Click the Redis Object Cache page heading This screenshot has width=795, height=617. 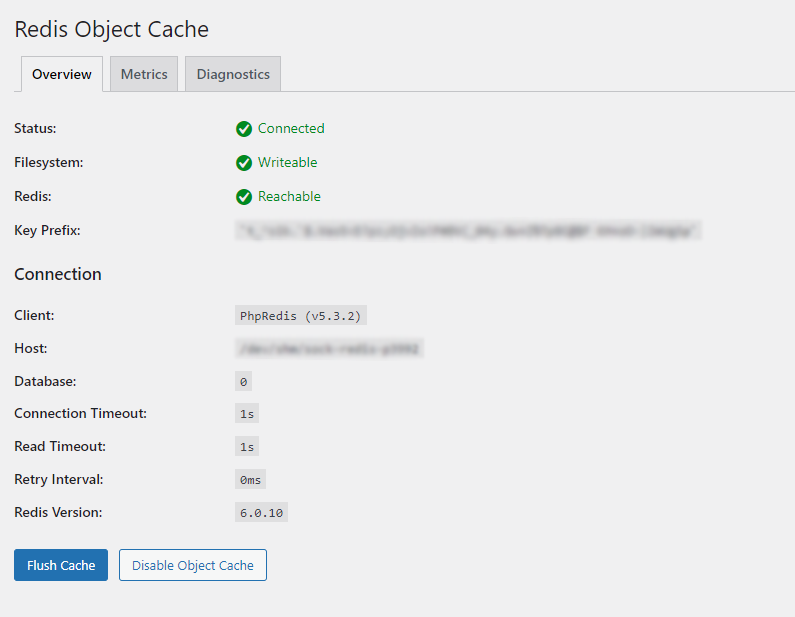[x=112, y=29]
